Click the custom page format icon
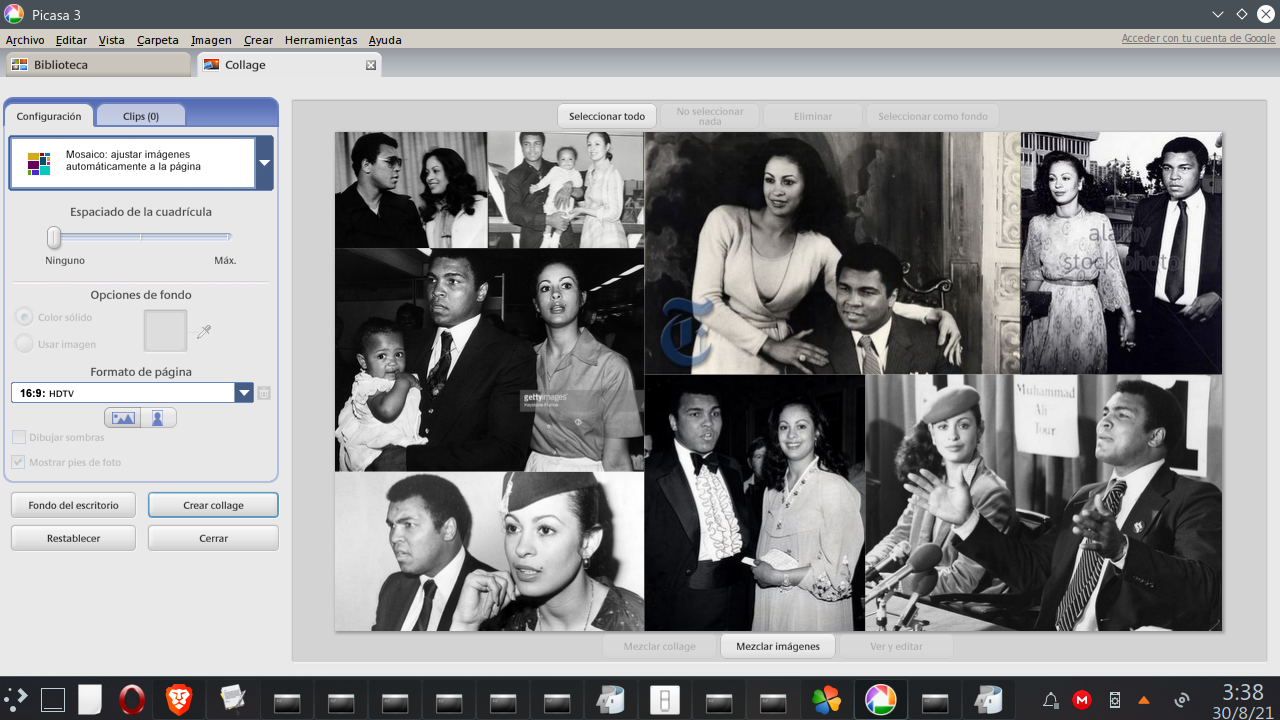Image resolution: width=1280 pixels, height=720 pixels. tap(264, 393)
